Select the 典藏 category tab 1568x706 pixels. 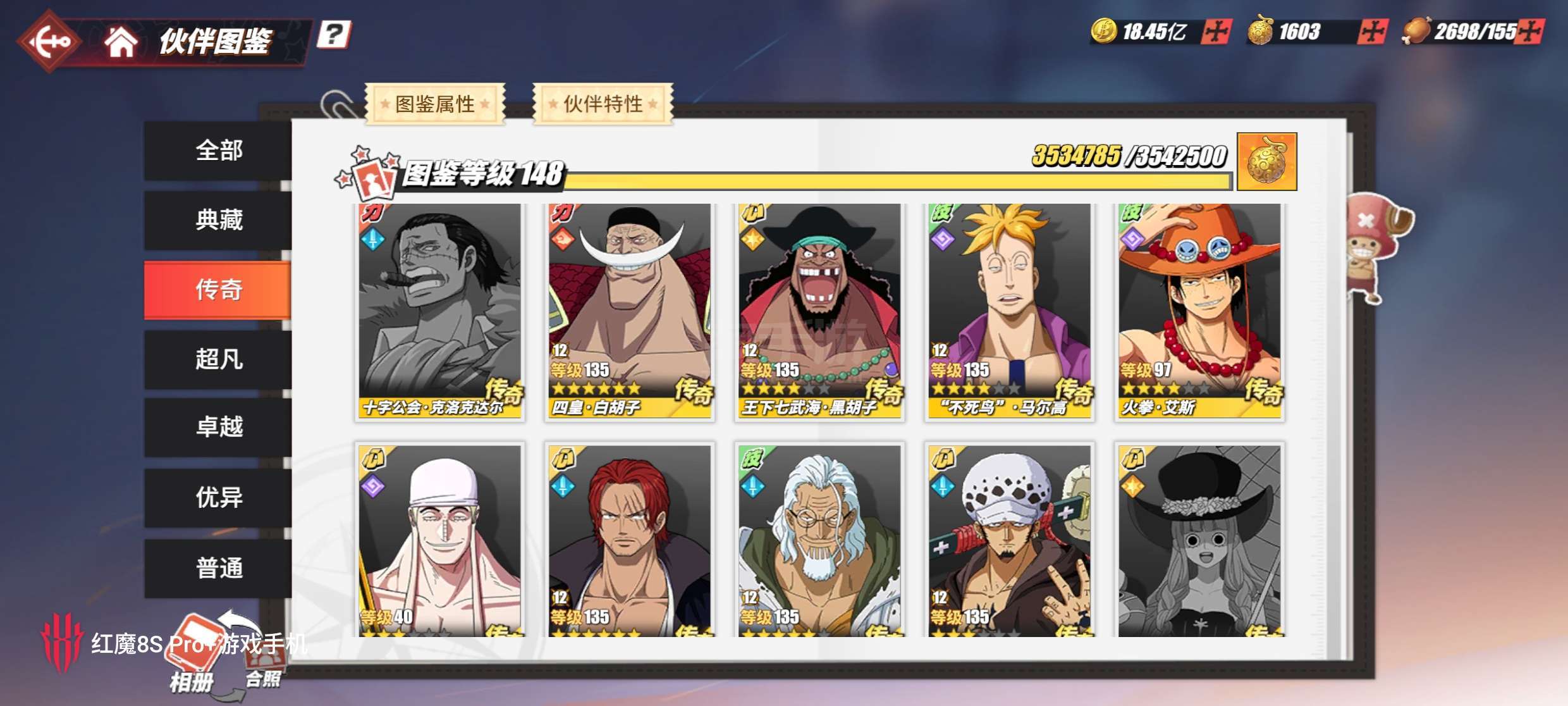218,220
